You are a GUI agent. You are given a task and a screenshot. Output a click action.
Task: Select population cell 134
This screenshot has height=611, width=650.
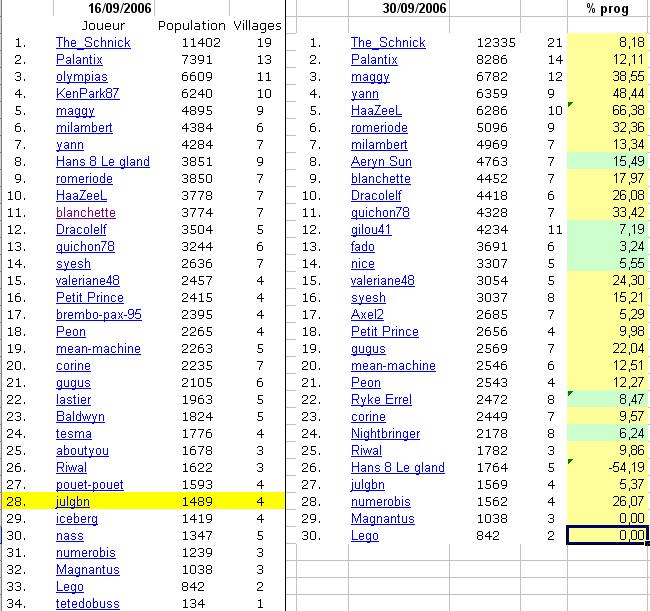(x=193, y=604)
